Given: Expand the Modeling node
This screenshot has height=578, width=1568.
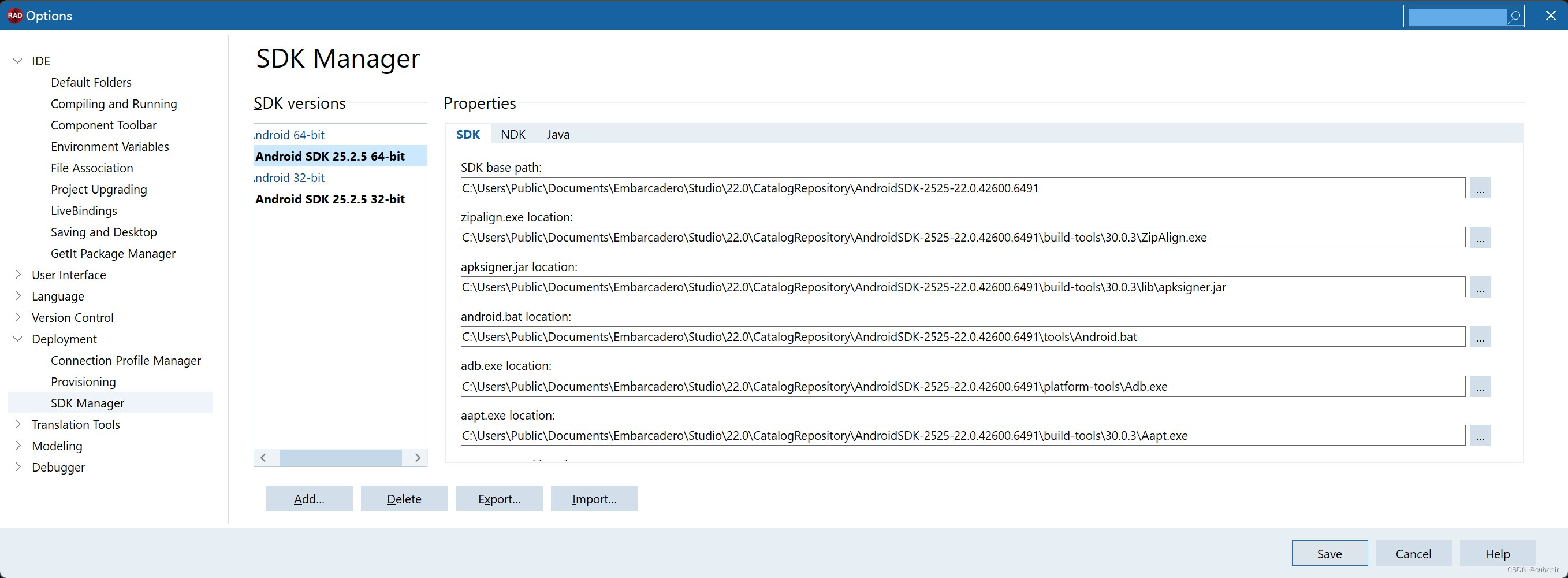Looking at the screenshot, I should [x=18, y=446].
